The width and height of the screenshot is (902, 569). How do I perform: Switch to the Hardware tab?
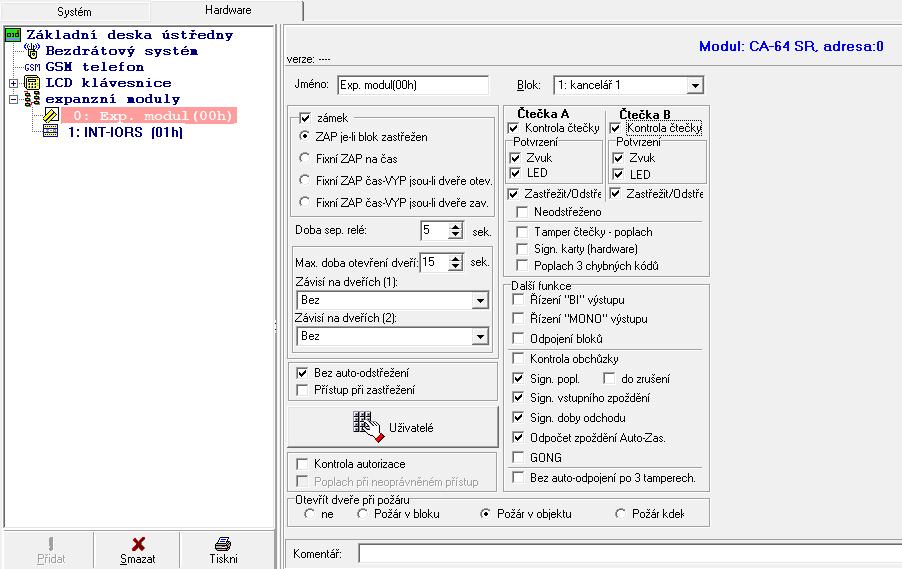click(x=228, y=10)
